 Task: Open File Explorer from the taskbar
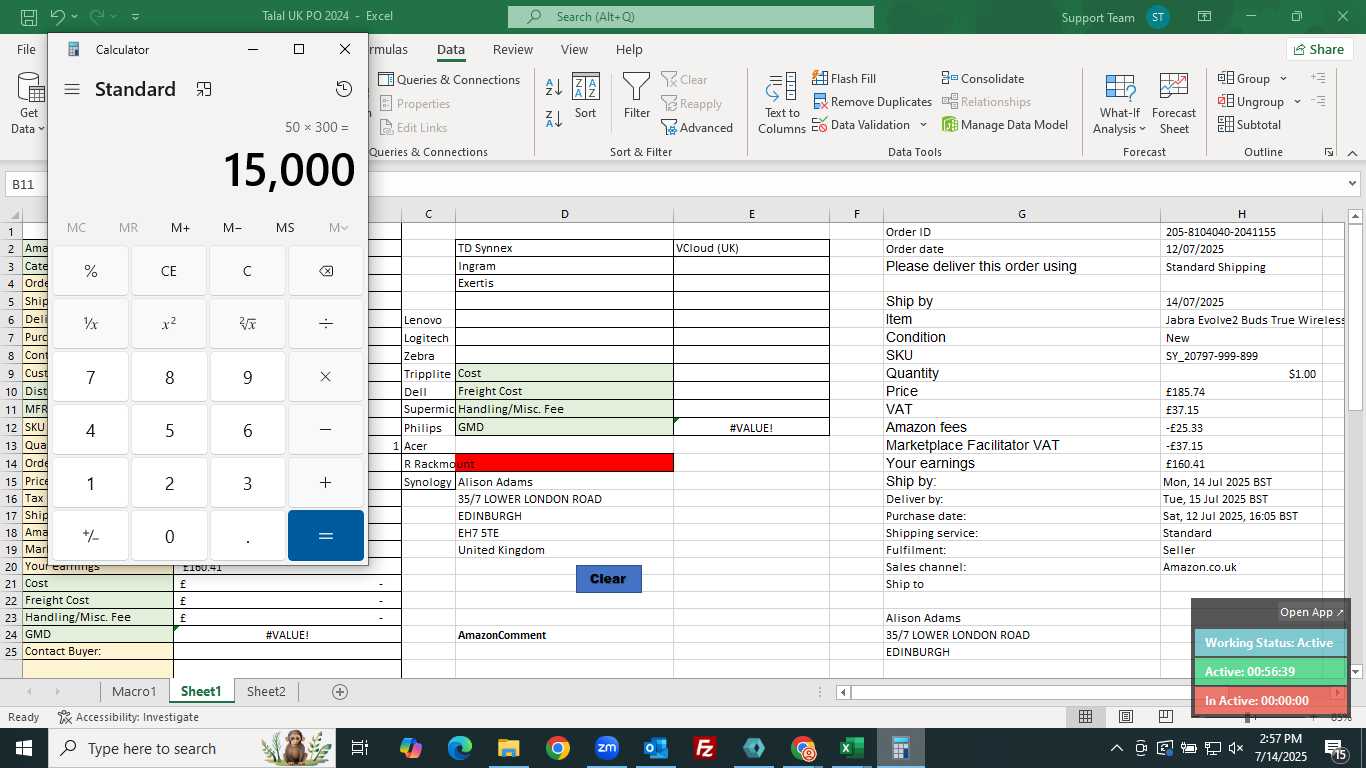coord(509,748)
